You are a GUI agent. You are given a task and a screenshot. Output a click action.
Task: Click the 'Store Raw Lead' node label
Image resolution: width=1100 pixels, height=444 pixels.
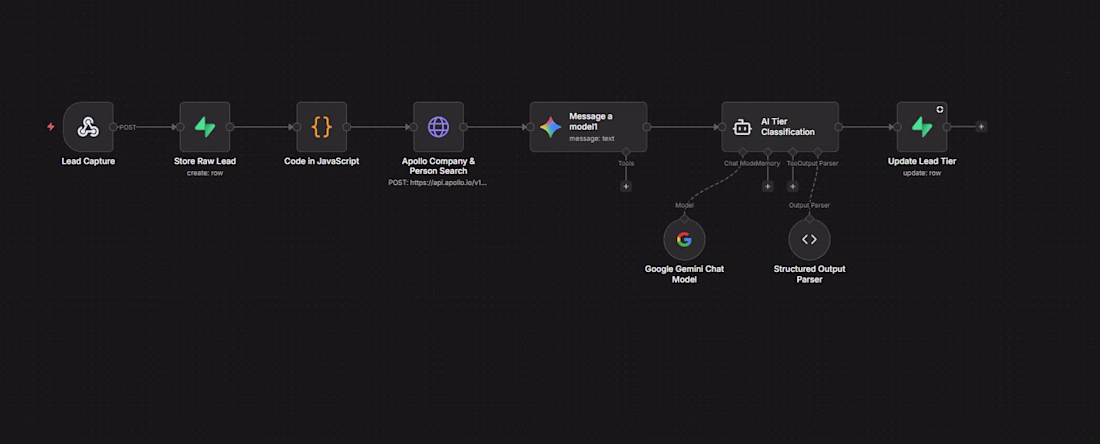tap(205, 161)
